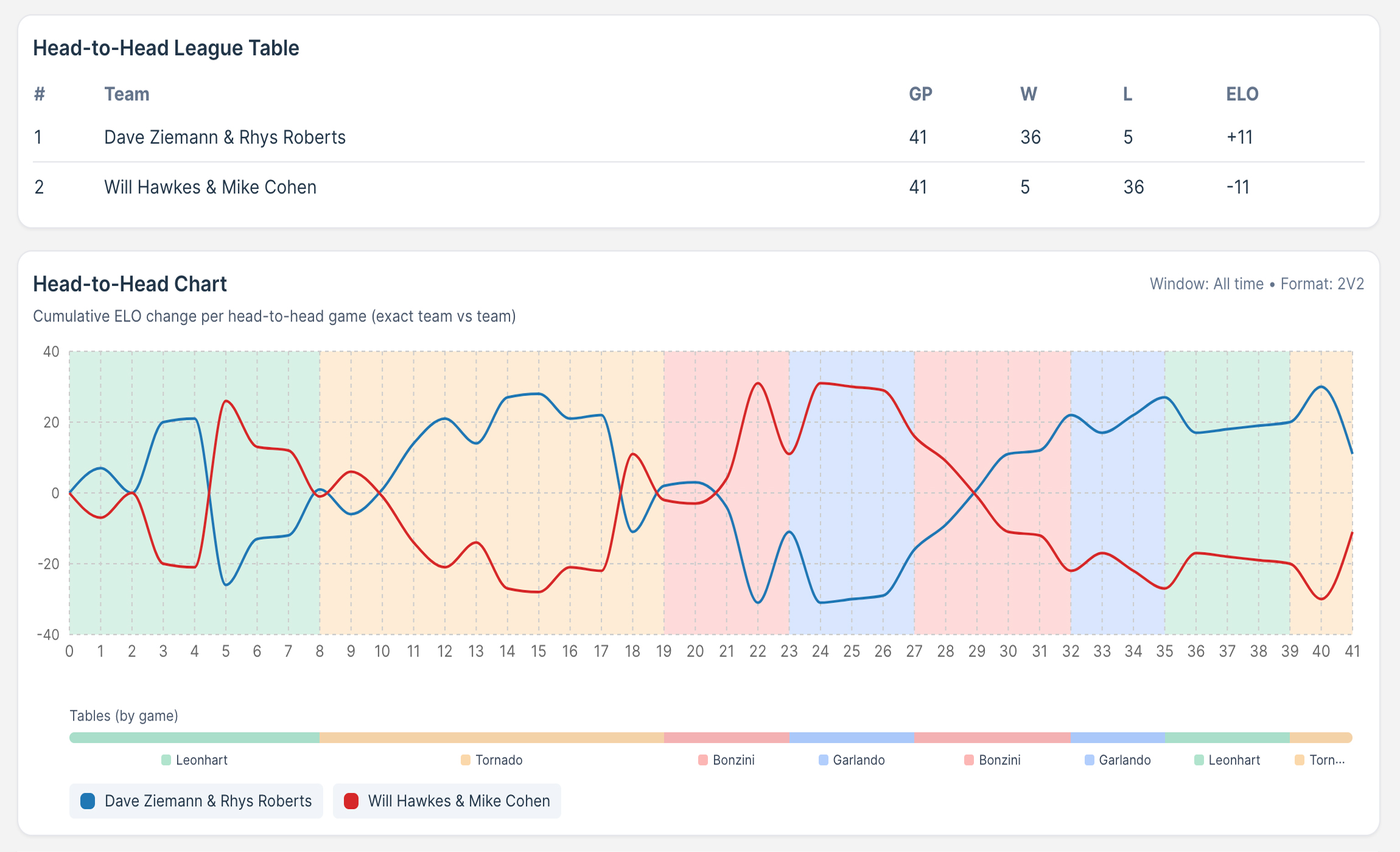Click the W column header

pos(1028,94)
